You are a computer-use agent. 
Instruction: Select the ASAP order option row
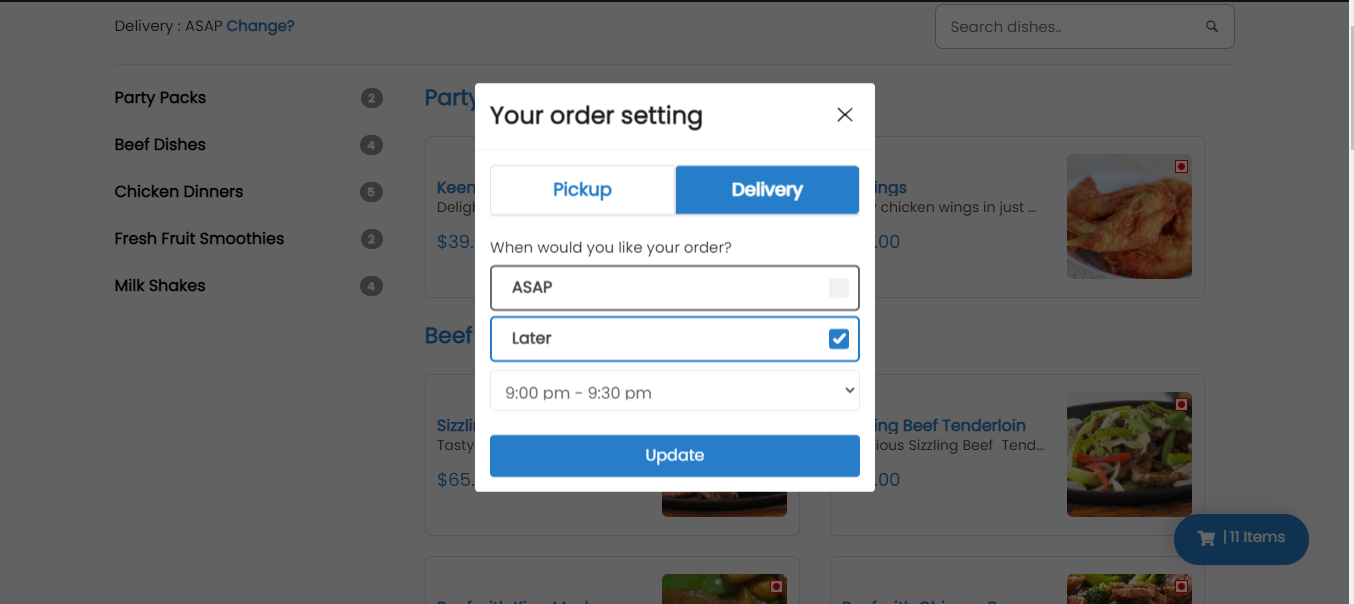point(660,288)
